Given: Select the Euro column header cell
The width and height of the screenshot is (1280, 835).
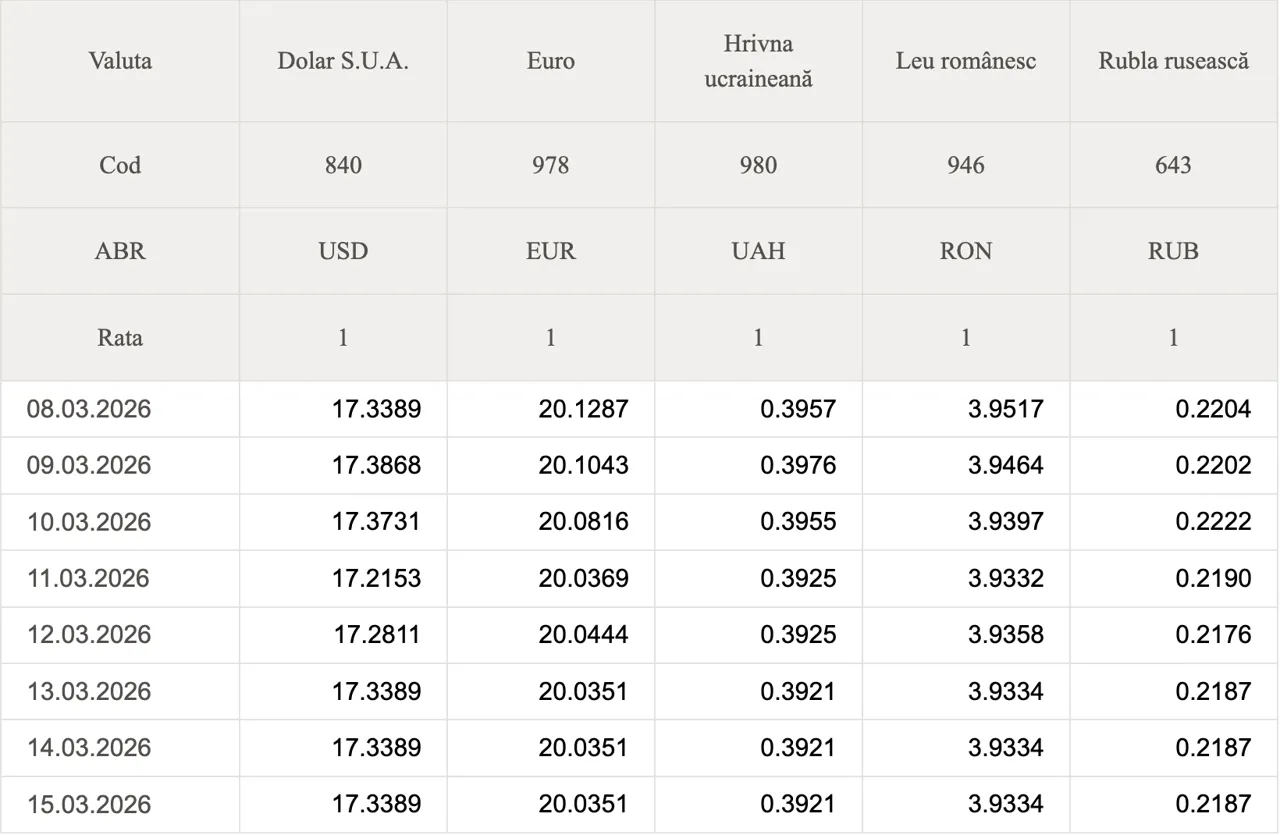Looking at the screenshot, I should tap(551, 61).
